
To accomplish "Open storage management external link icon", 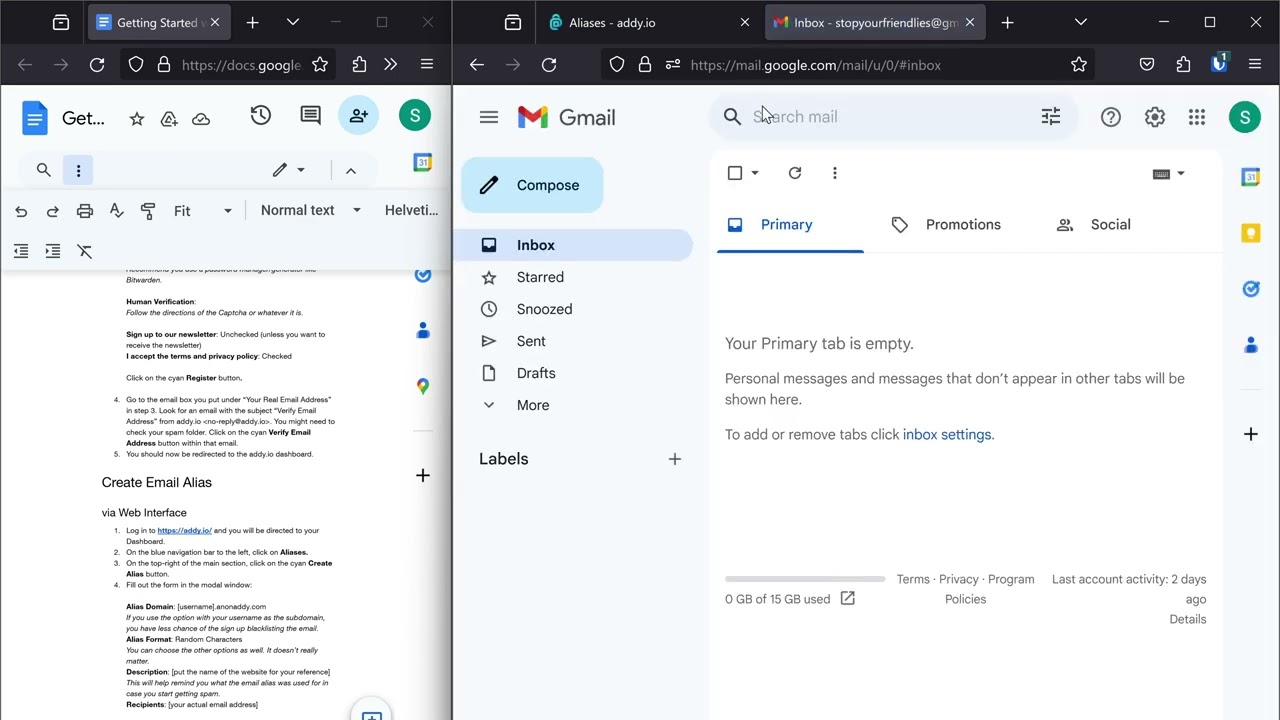I will 848,598.
